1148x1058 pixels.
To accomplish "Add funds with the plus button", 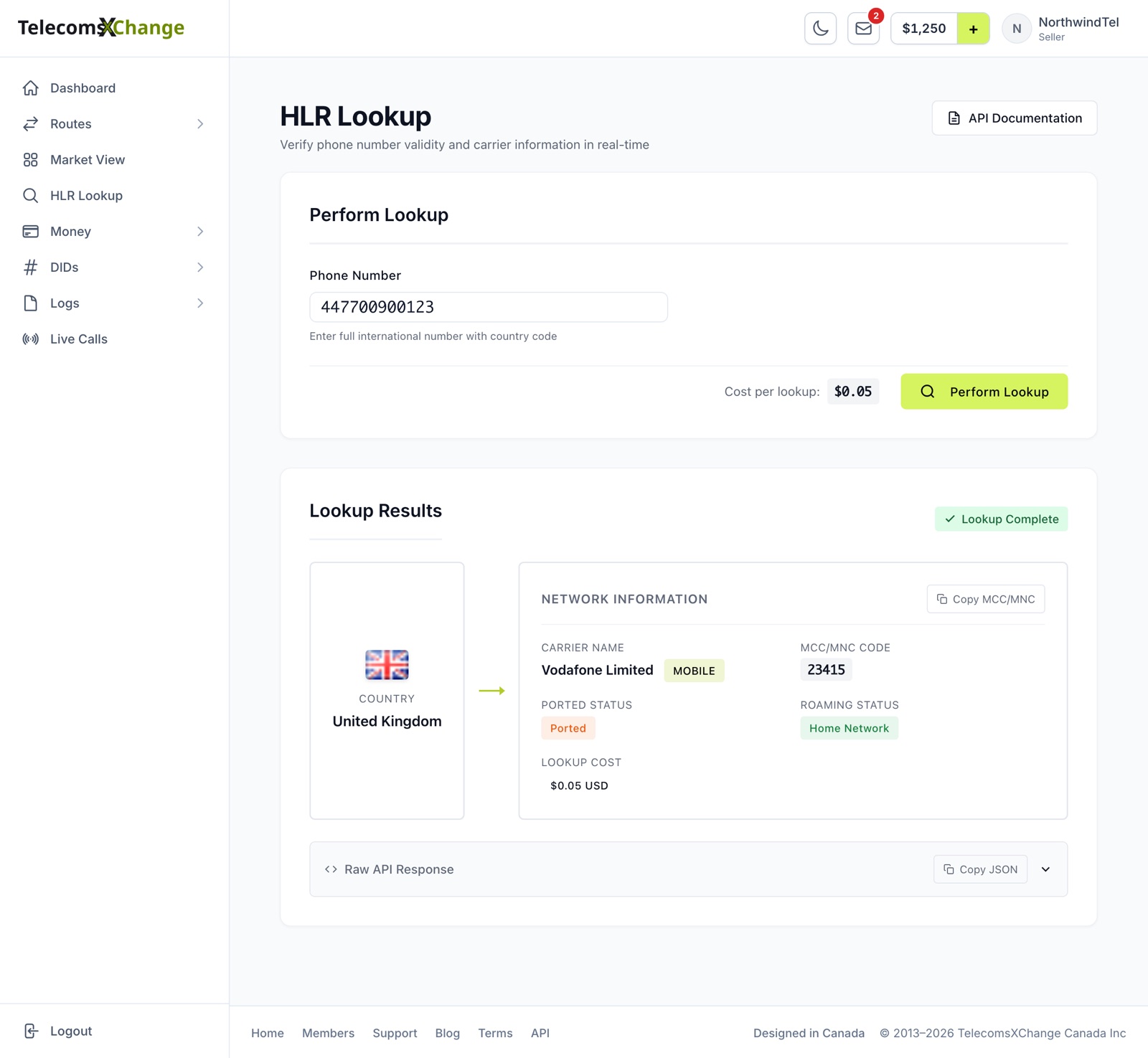I will pos(973,29).
